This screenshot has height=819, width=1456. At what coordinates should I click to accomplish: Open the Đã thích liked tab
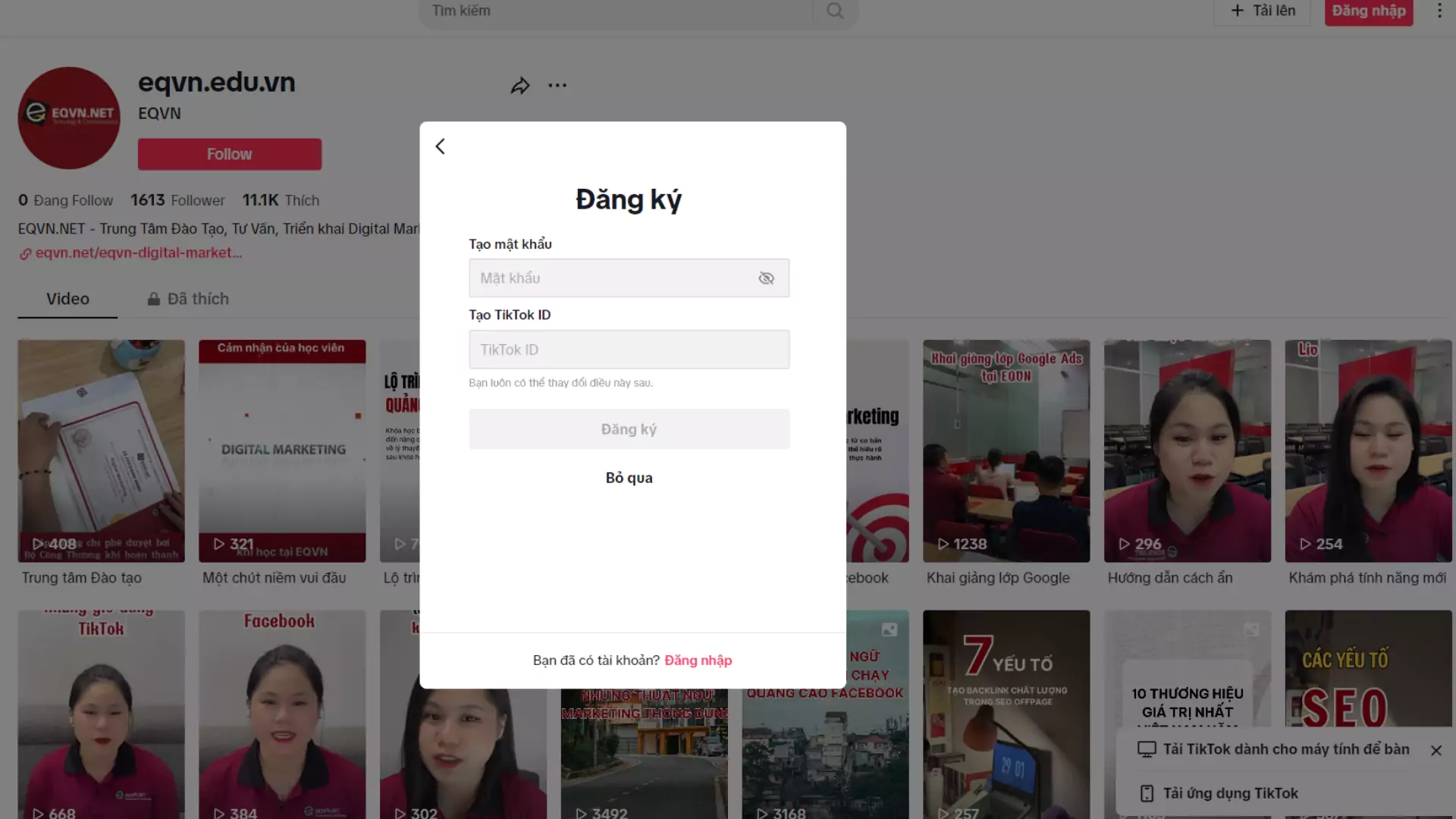188,299
